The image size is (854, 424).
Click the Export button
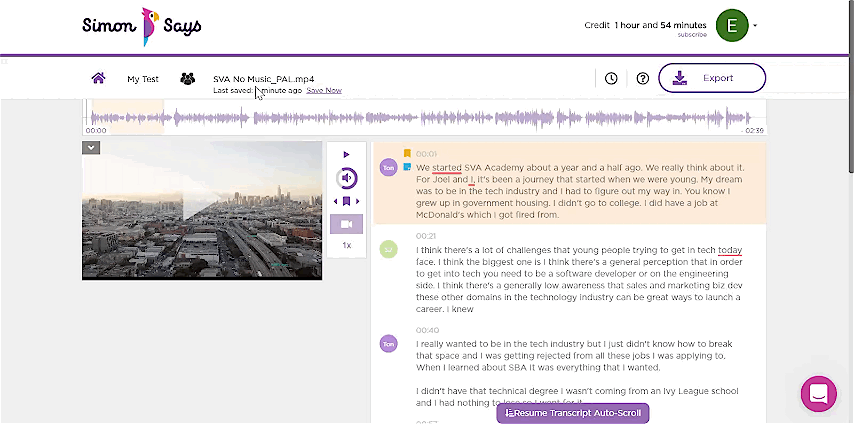point(712,78)
